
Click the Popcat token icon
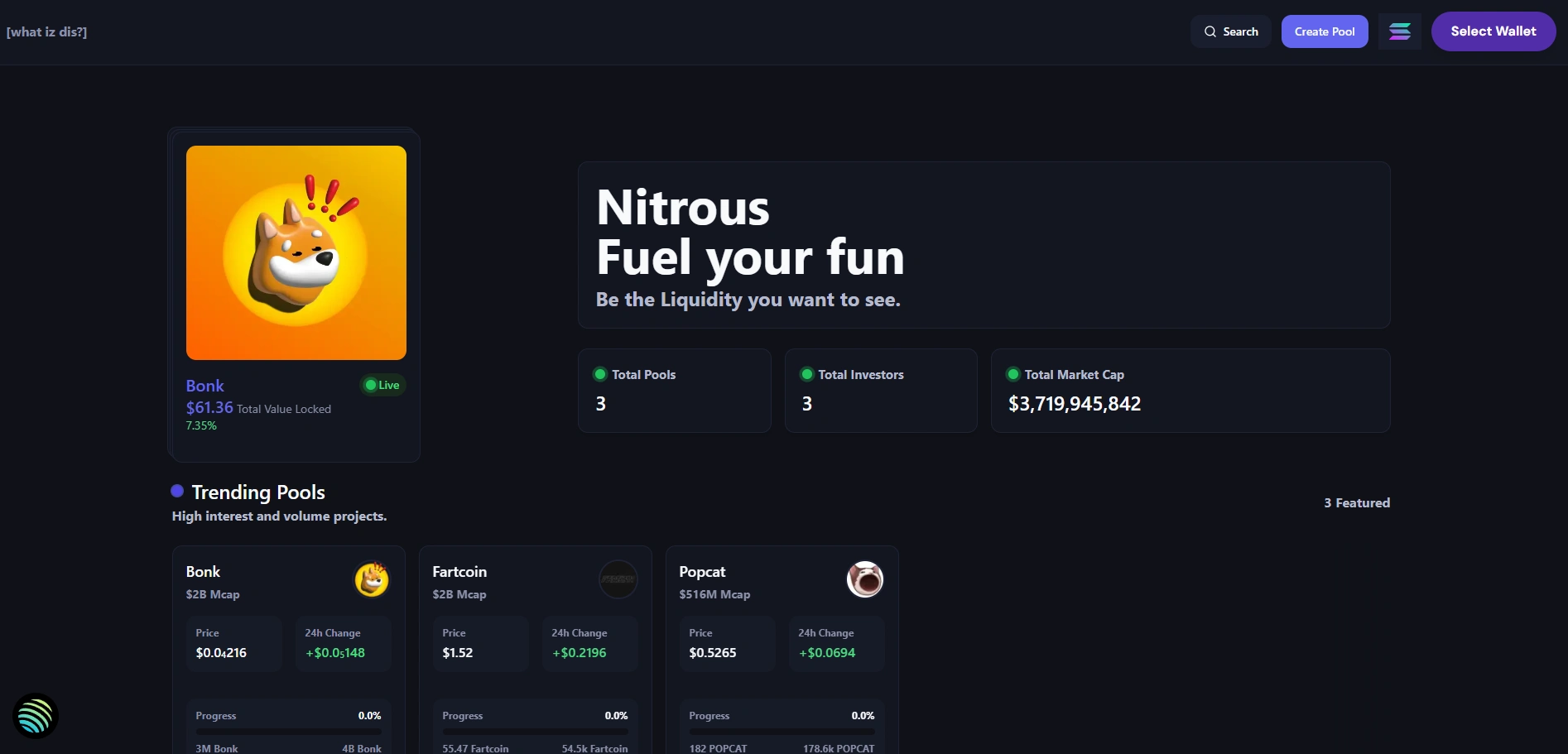tap(865, 579)
